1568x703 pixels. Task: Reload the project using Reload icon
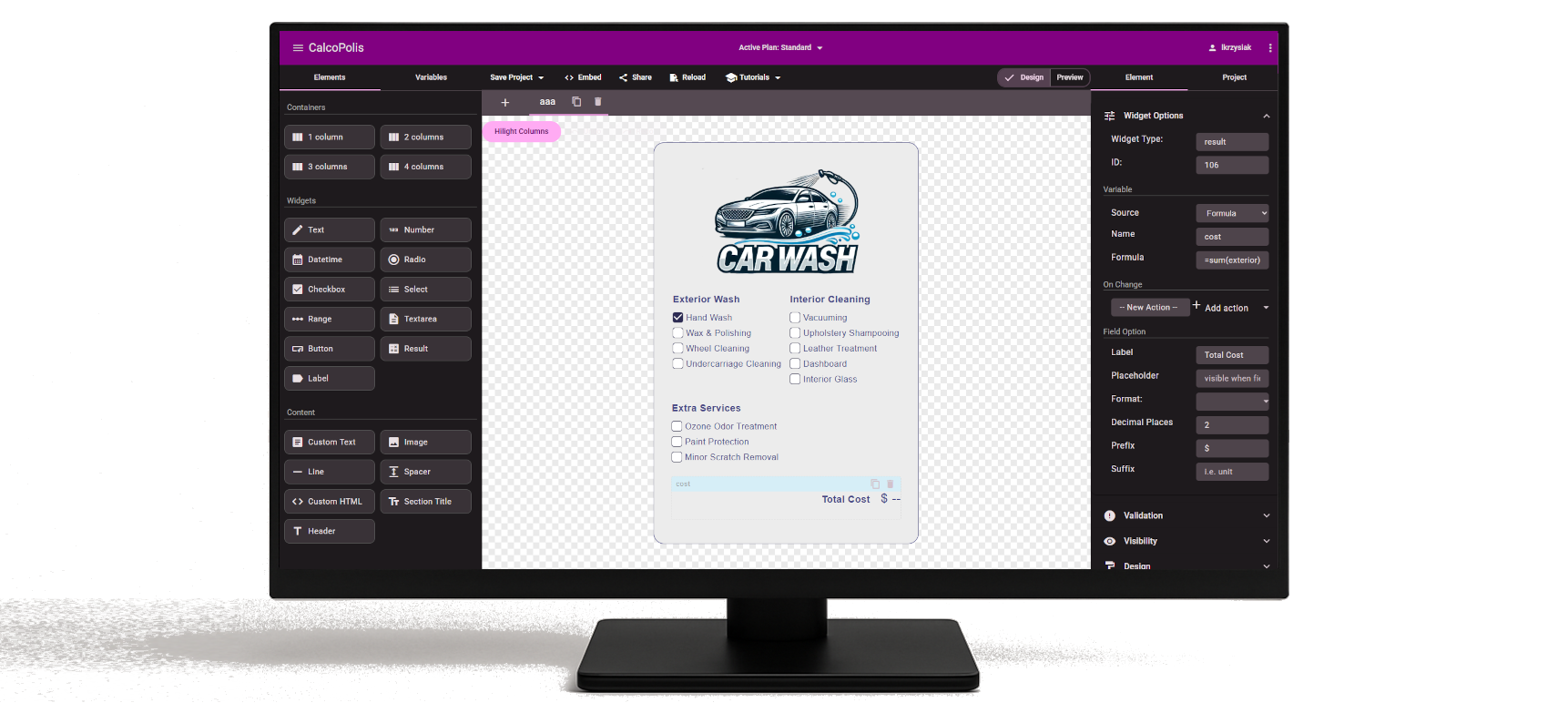click(674, 77)
